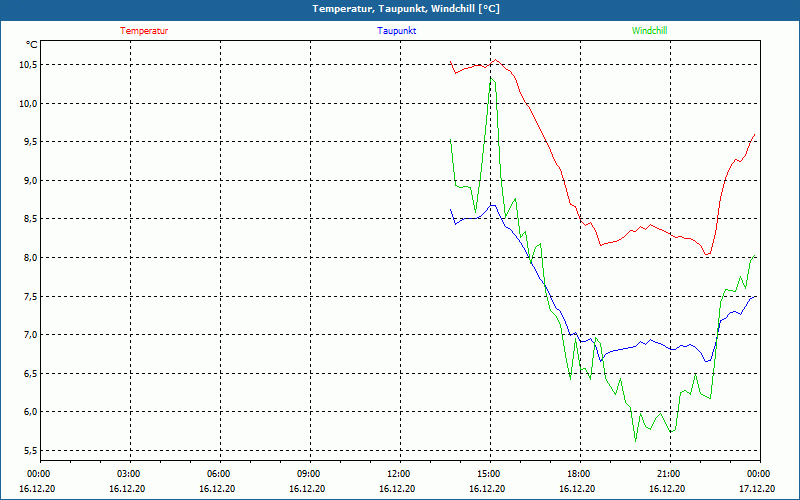Click the 21:00 time axis label

668,473
